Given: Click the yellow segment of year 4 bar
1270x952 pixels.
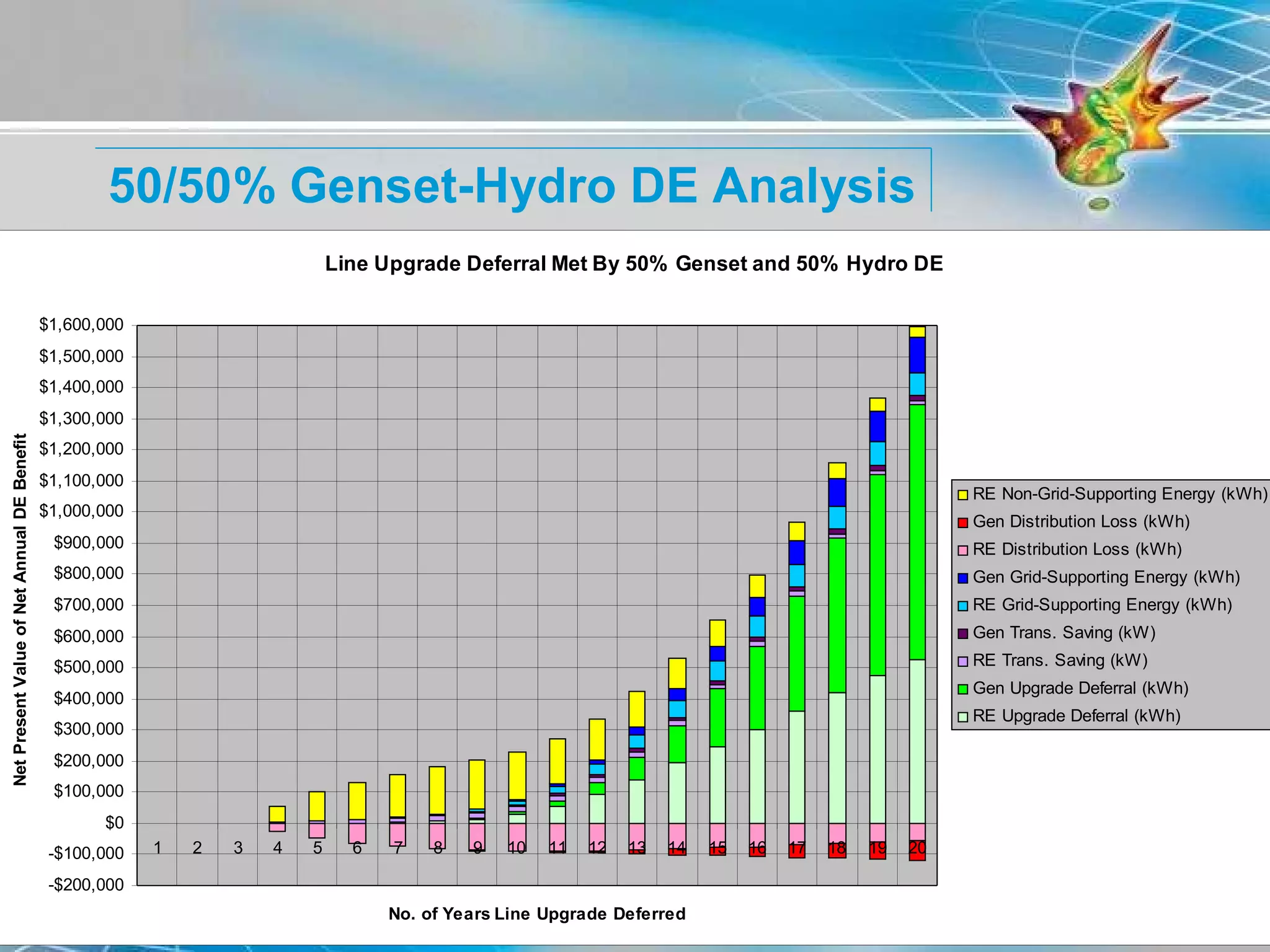Looking at the screenshot, I should point(277,814).
